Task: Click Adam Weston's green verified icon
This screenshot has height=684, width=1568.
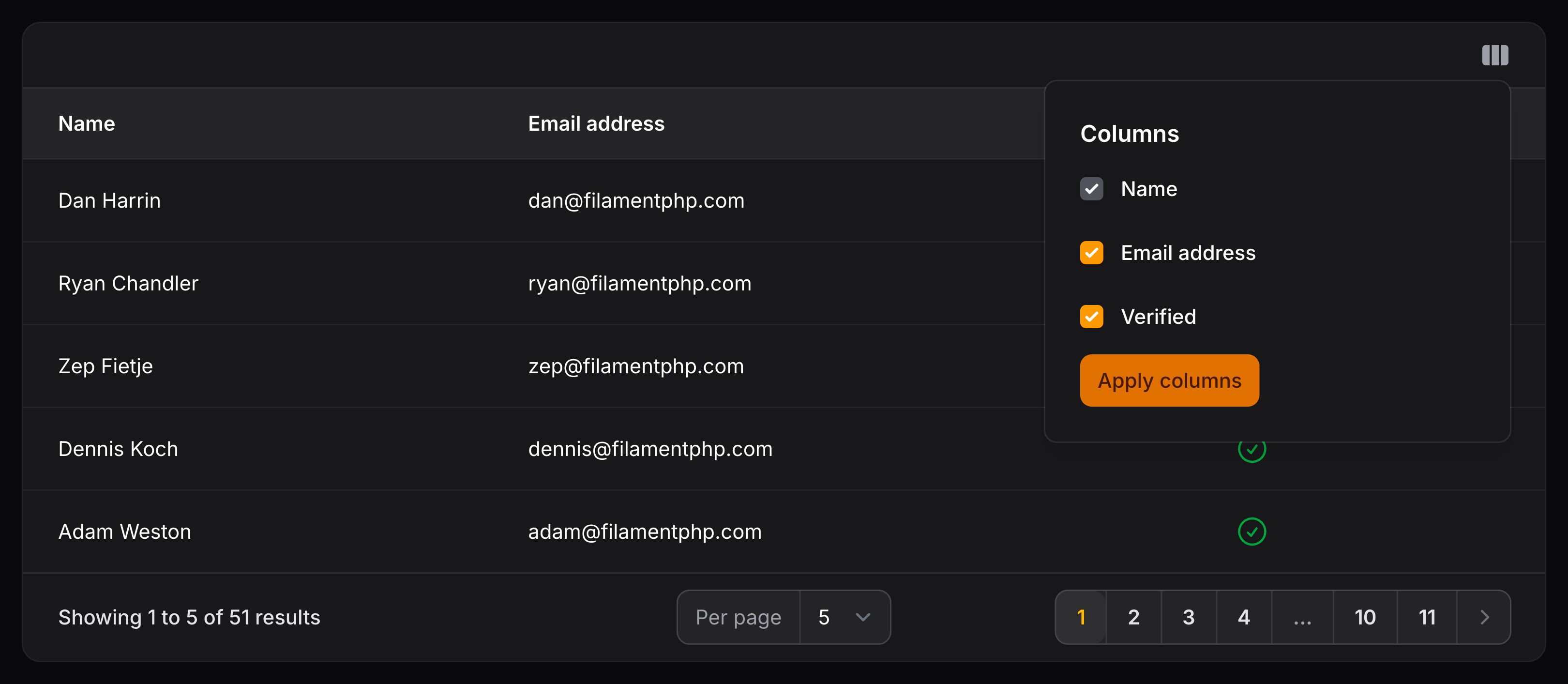Action: click(1251, 532)
